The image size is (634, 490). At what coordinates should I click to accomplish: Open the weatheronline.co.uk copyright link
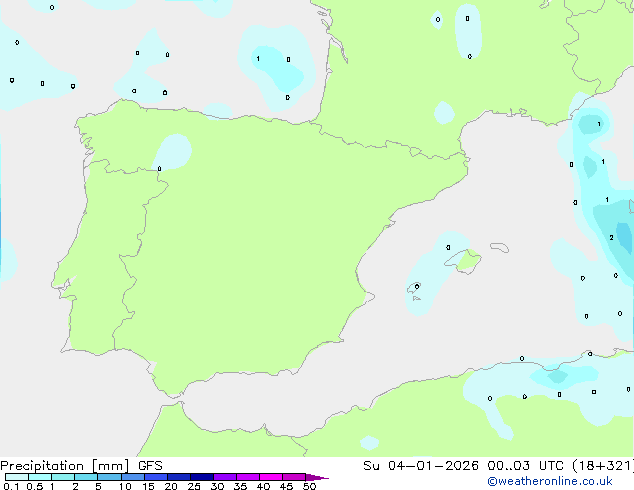click(550, 481)
